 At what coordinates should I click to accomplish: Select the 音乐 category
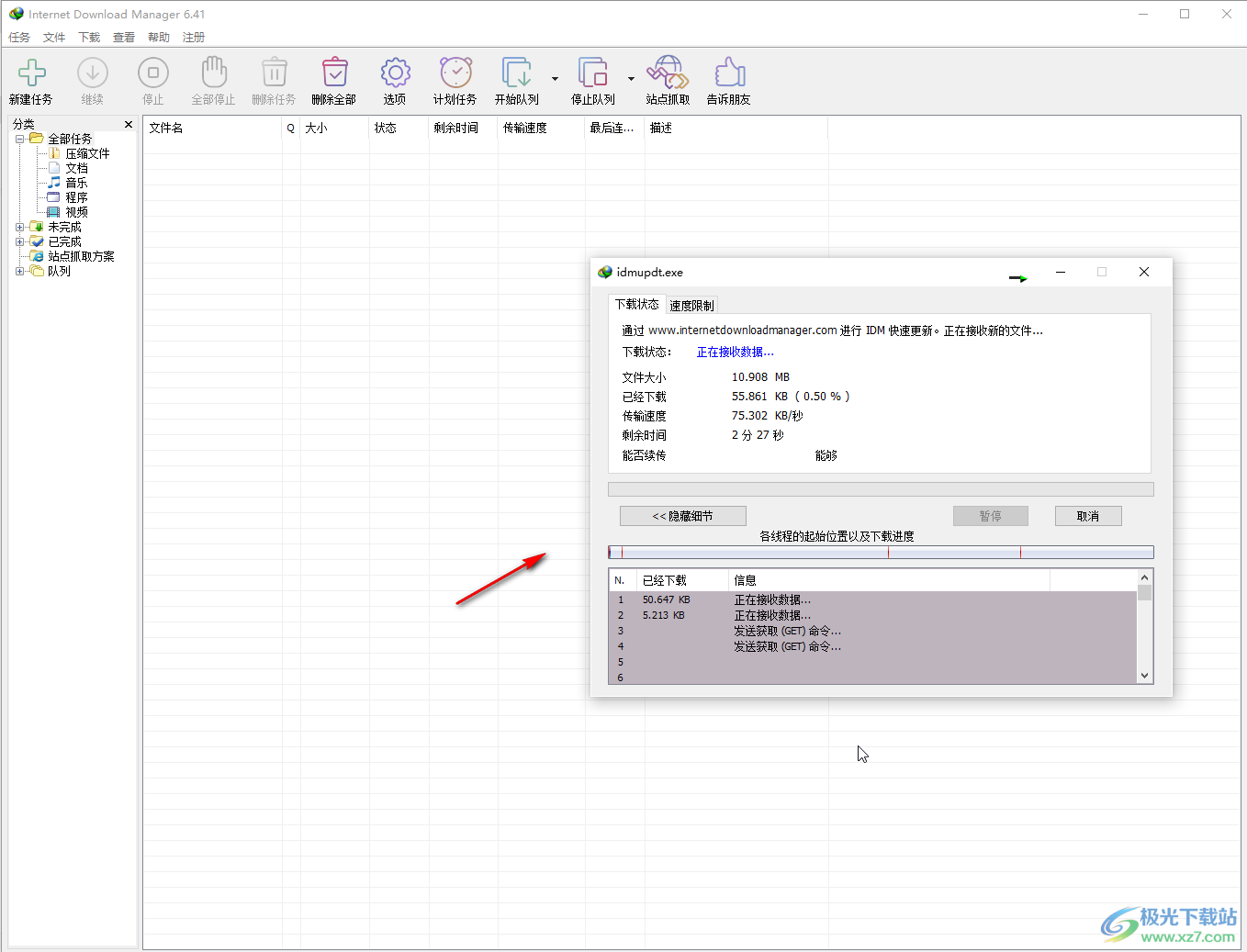[x=76, y=183]
